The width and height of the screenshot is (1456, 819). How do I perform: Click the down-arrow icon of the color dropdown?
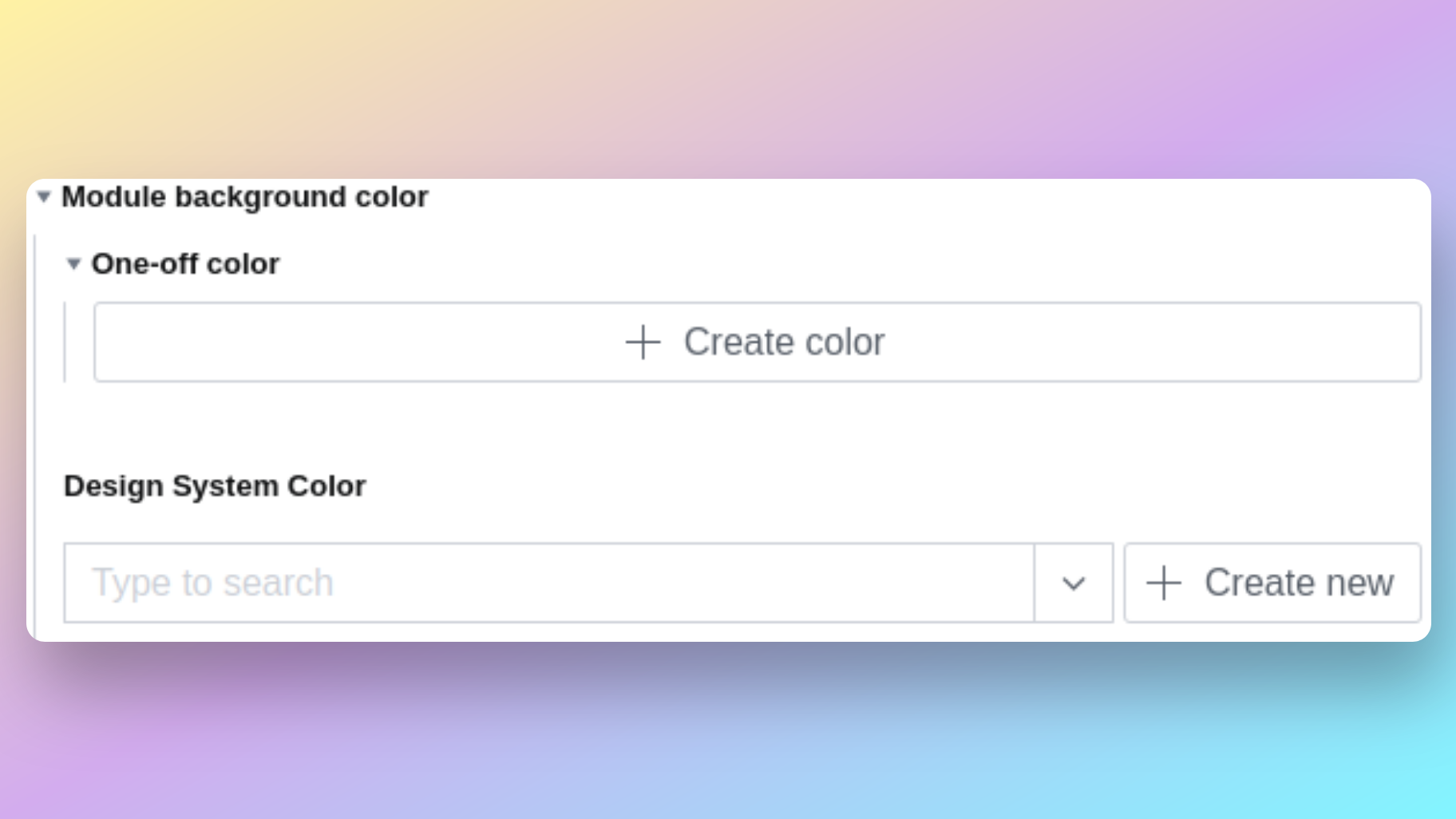pyautogui.click(x=1073, y=583)
